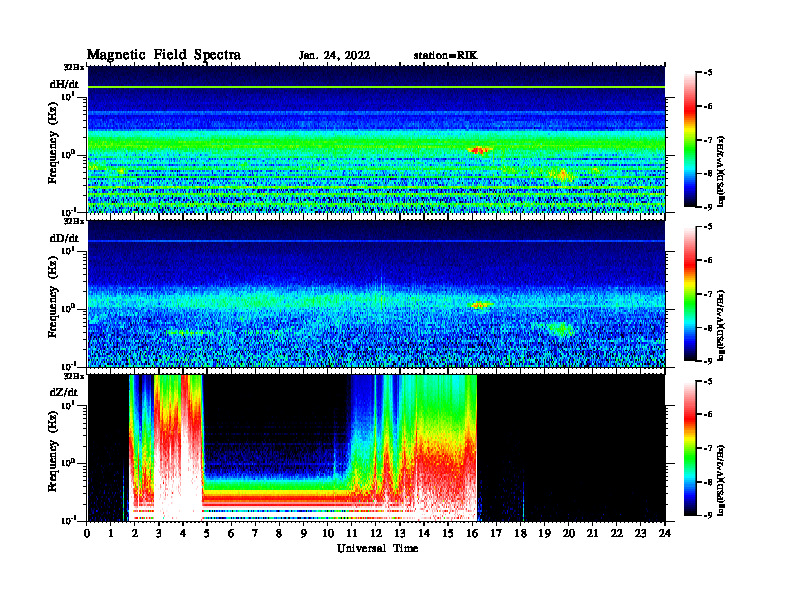Click the hour tick label "4"
Image resolution: width=792 pixels, height=612 pixels.
(x=183, y=533)
